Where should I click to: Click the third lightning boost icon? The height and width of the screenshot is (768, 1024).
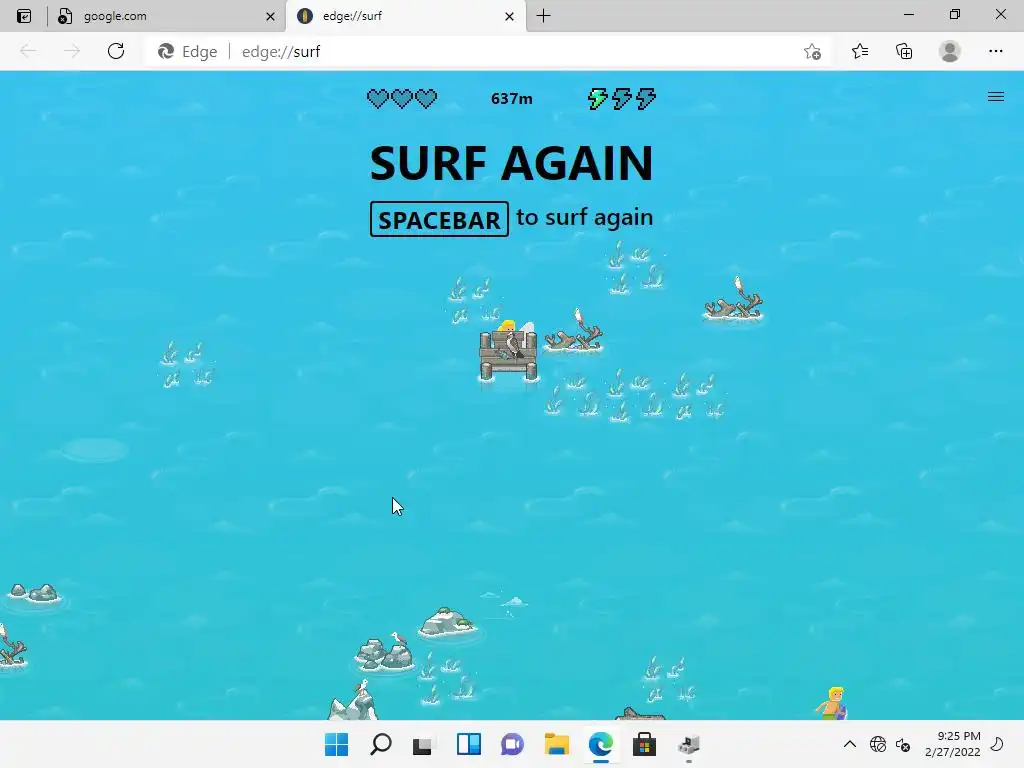tap(646, 99)
